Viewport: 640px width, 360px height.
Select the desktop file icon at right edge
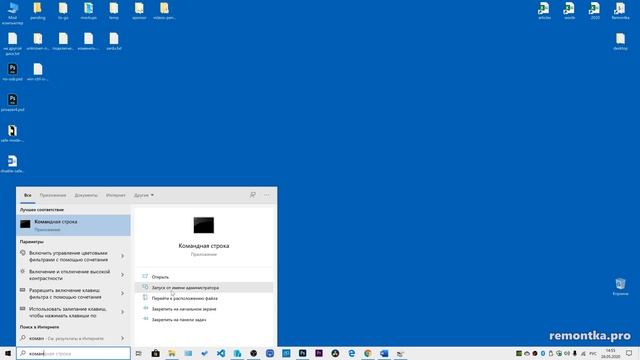[620, 42]
